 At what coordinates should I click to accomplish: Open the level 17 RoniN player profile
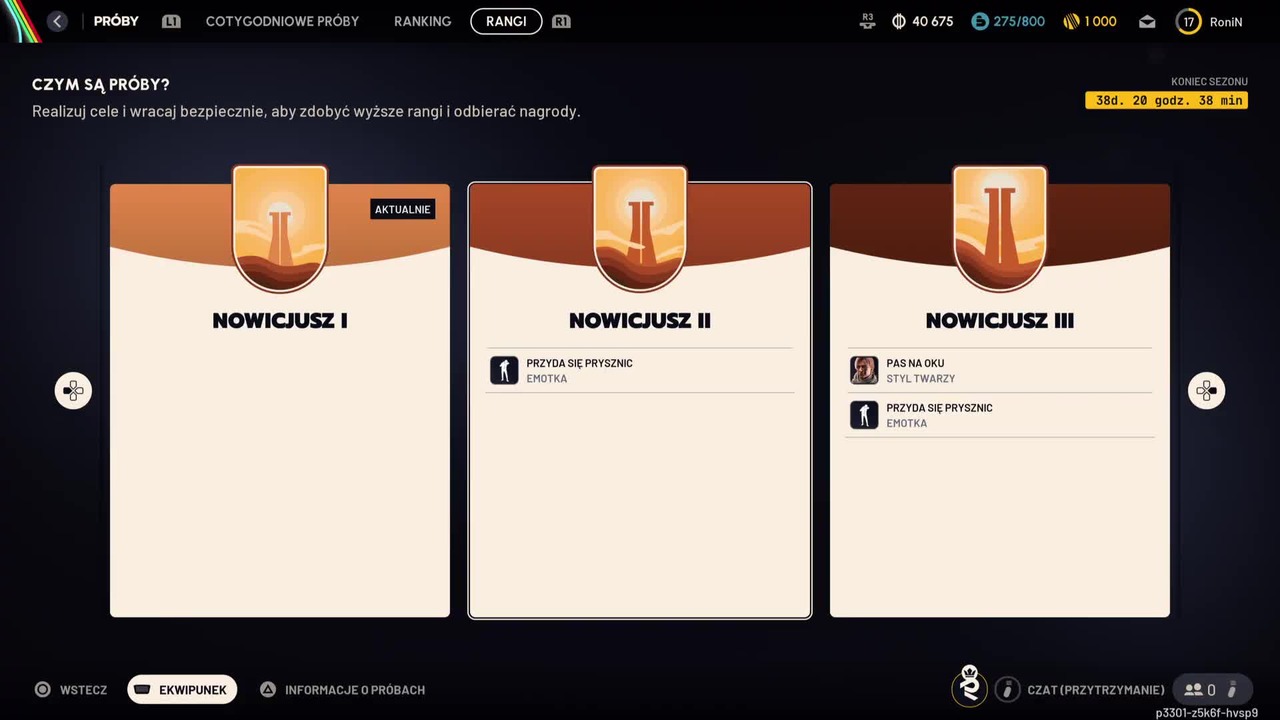(1210, 21)
